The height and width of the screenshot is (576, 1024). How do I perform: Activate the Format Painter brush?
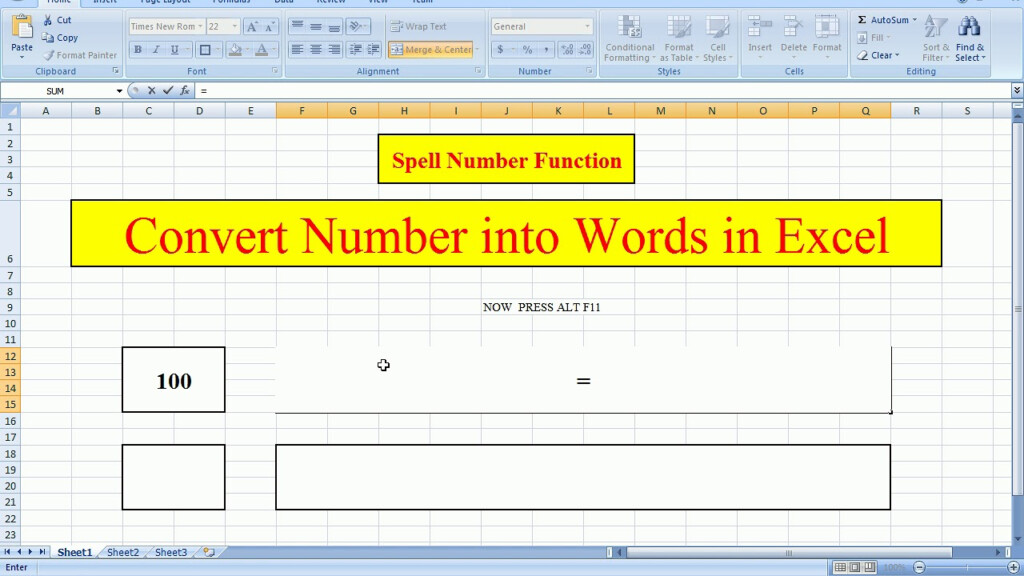[48, 56]
